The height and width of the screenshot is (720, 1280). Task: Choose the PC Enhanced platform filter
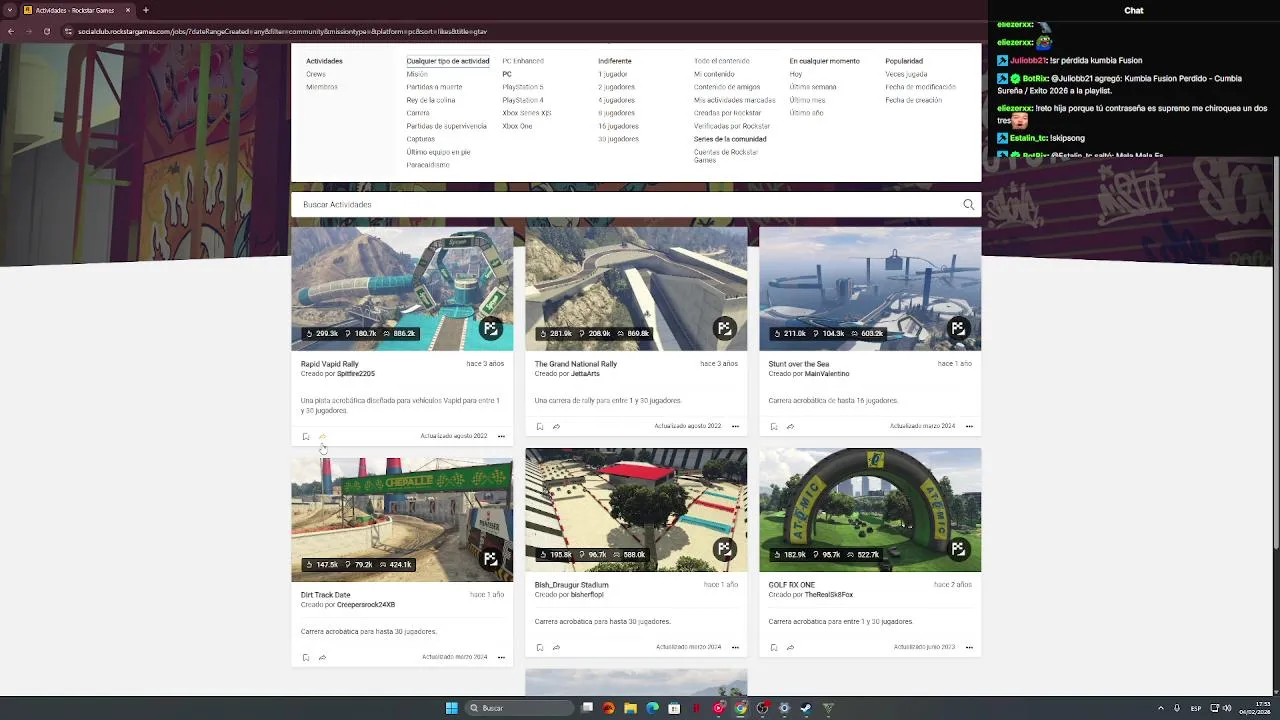pyautogui.click(x=523, y=61)
